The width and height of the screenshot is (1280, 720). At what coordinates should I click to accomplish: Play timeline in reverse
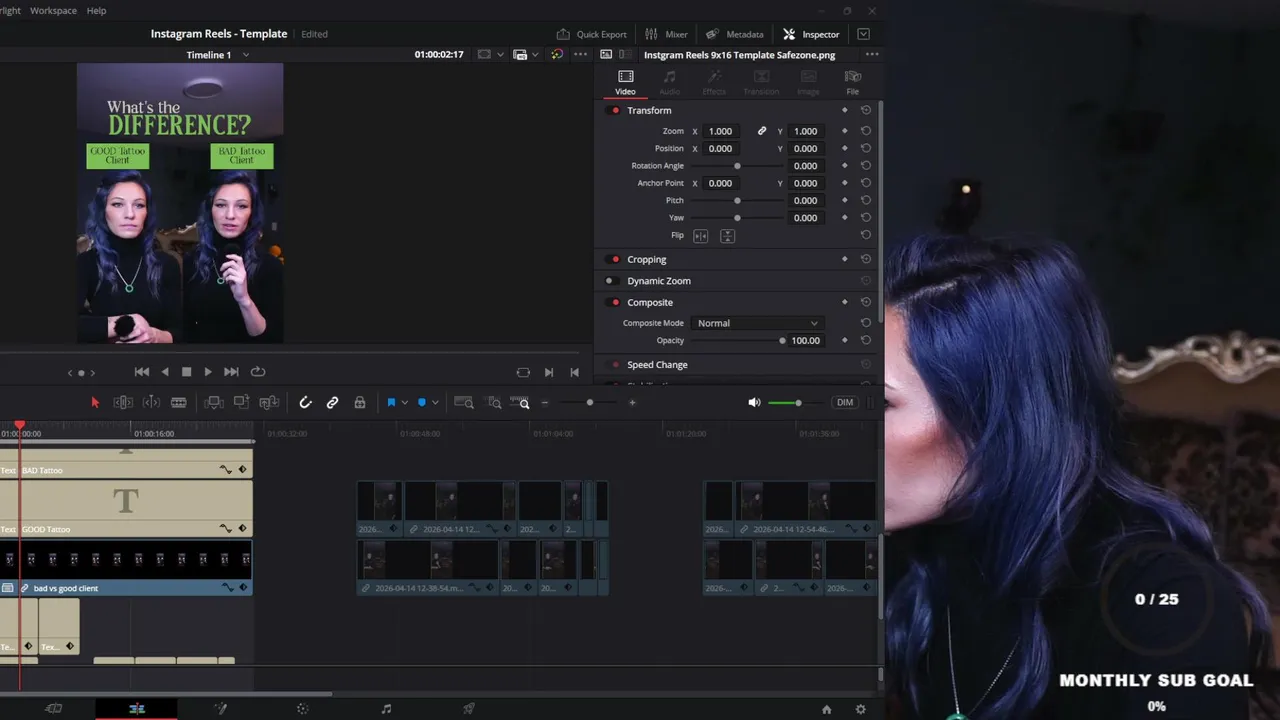[x=165, y=372]
